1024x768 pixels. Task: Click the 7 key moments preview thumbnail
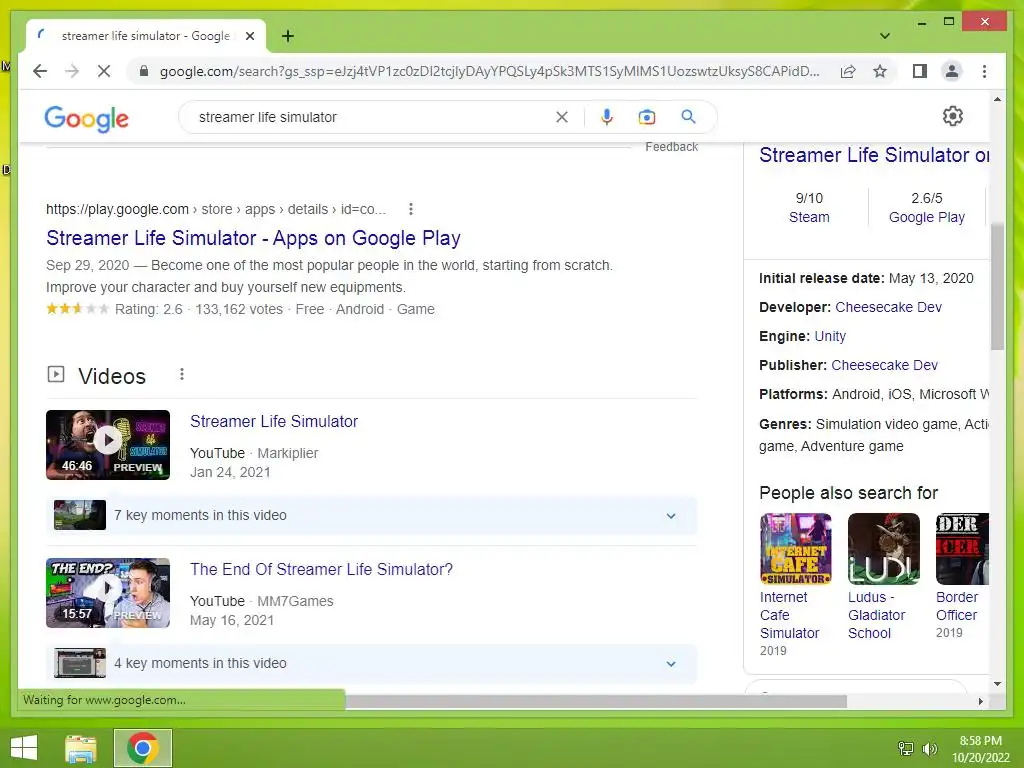point(80,515)
